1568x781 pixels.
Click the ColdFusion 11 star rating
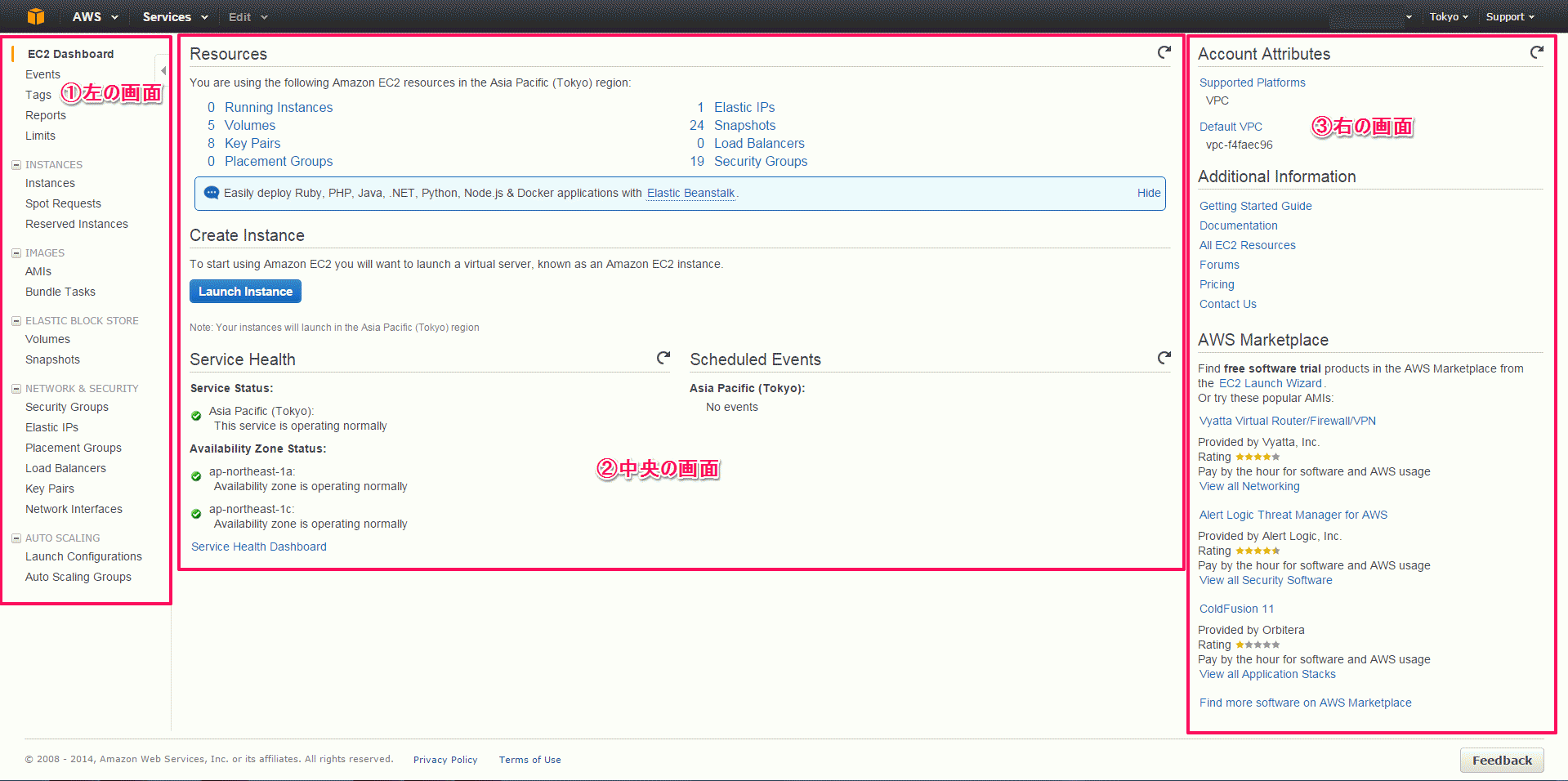(x=1258, y=645)
